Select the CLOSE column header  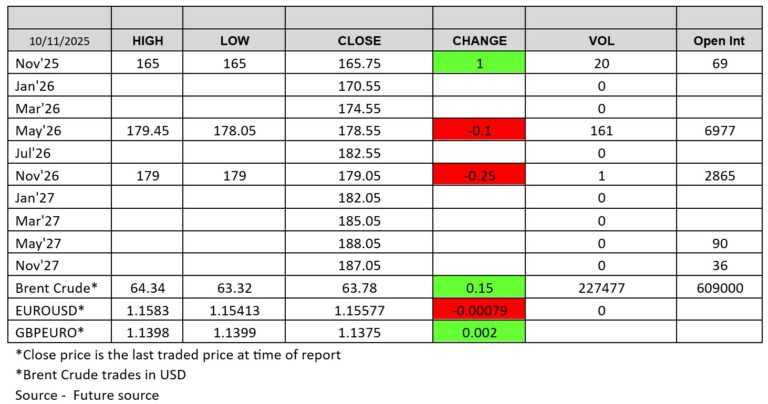359,41
